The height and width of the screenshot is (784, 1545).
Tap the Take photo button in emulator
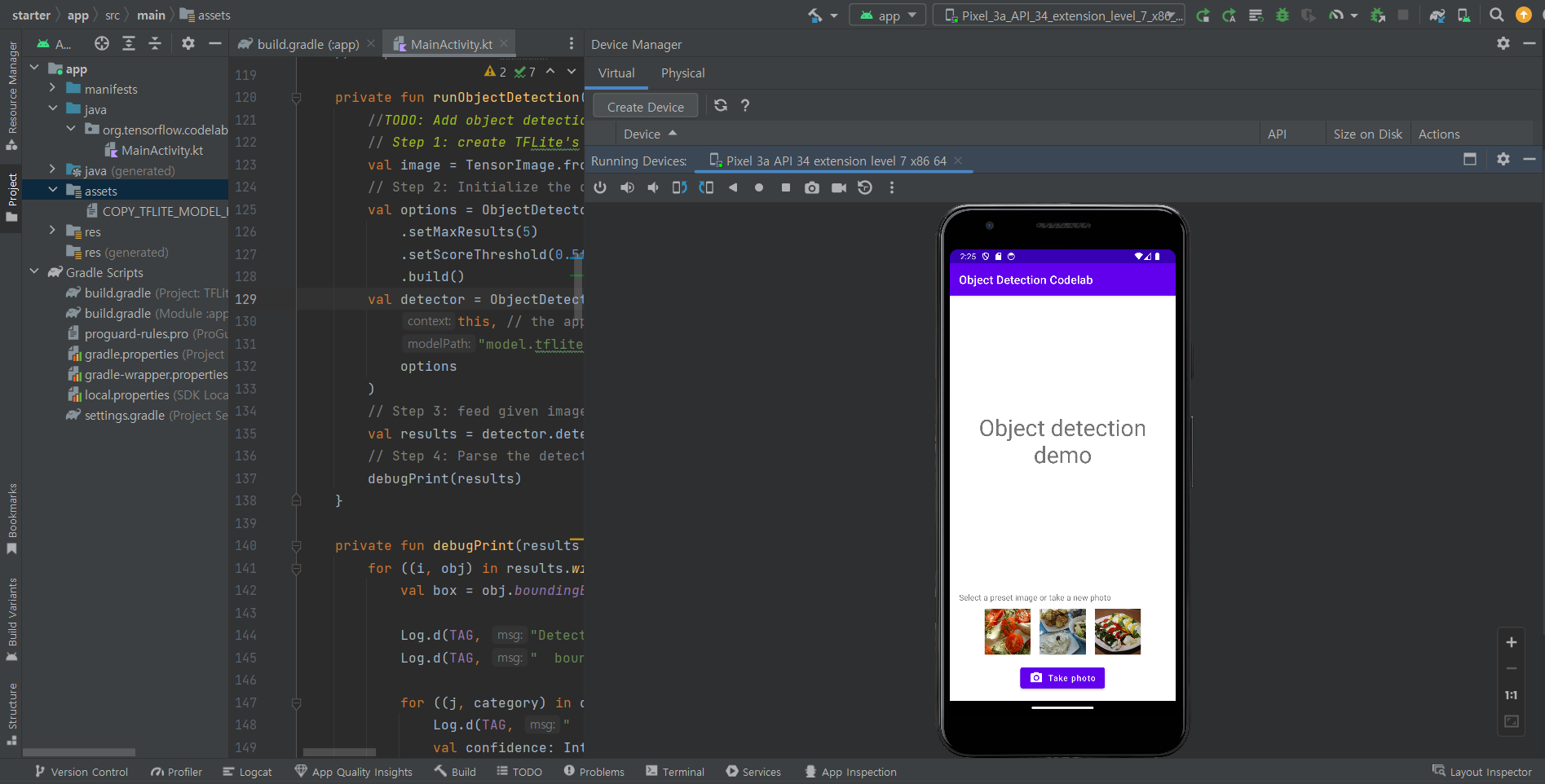[x=1062, y=678]
